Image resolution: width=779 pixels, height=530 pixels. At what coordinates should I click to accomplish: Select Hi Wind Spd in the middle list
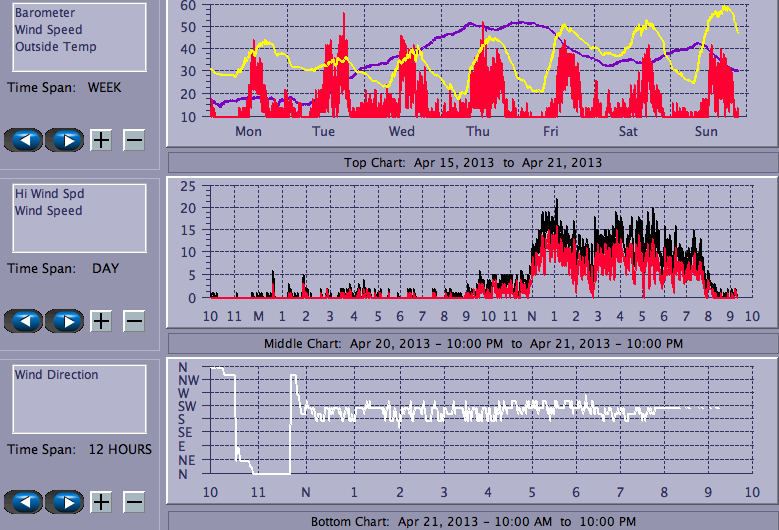click(46, 194)
